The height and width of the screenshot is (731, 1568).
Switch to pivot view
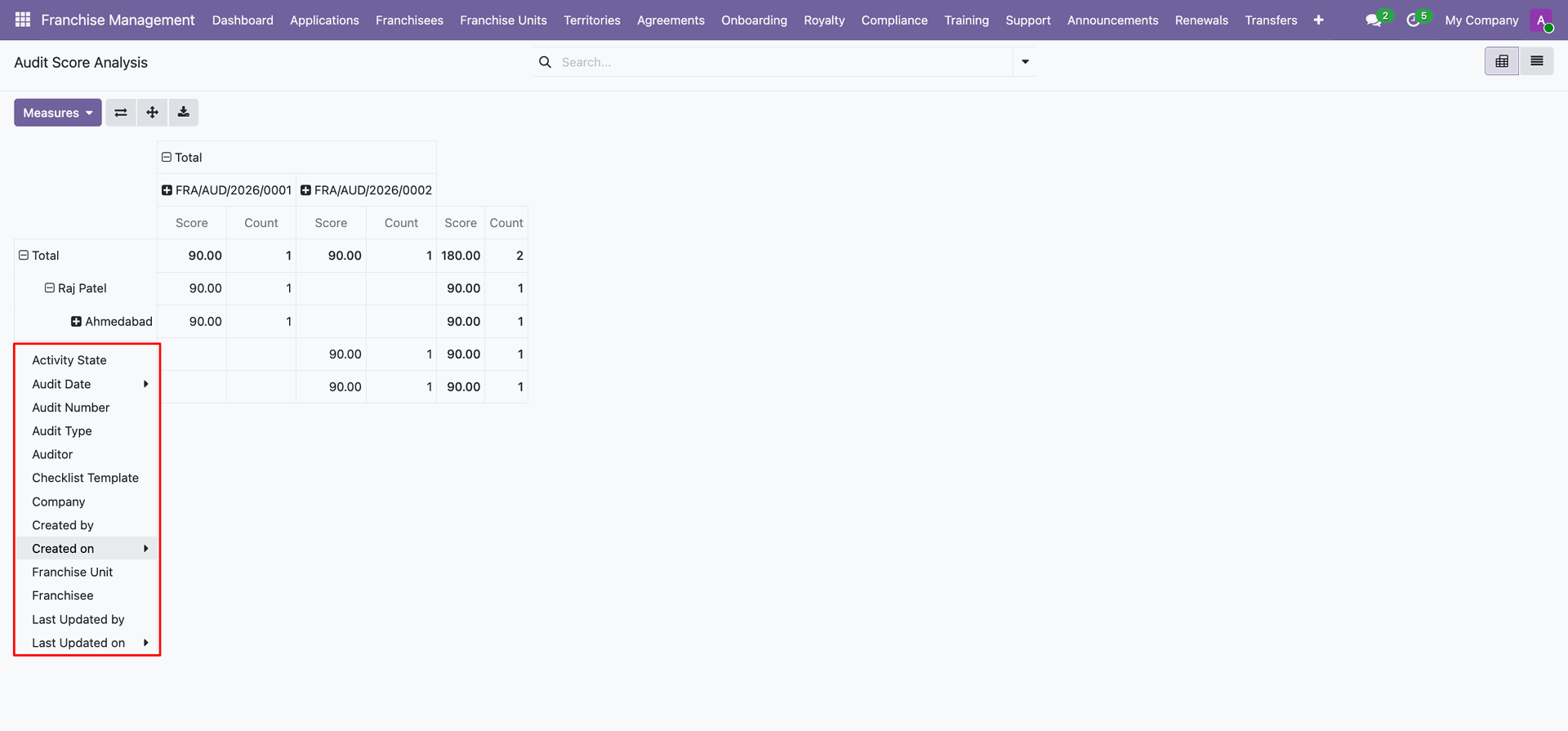(1502, 61)
